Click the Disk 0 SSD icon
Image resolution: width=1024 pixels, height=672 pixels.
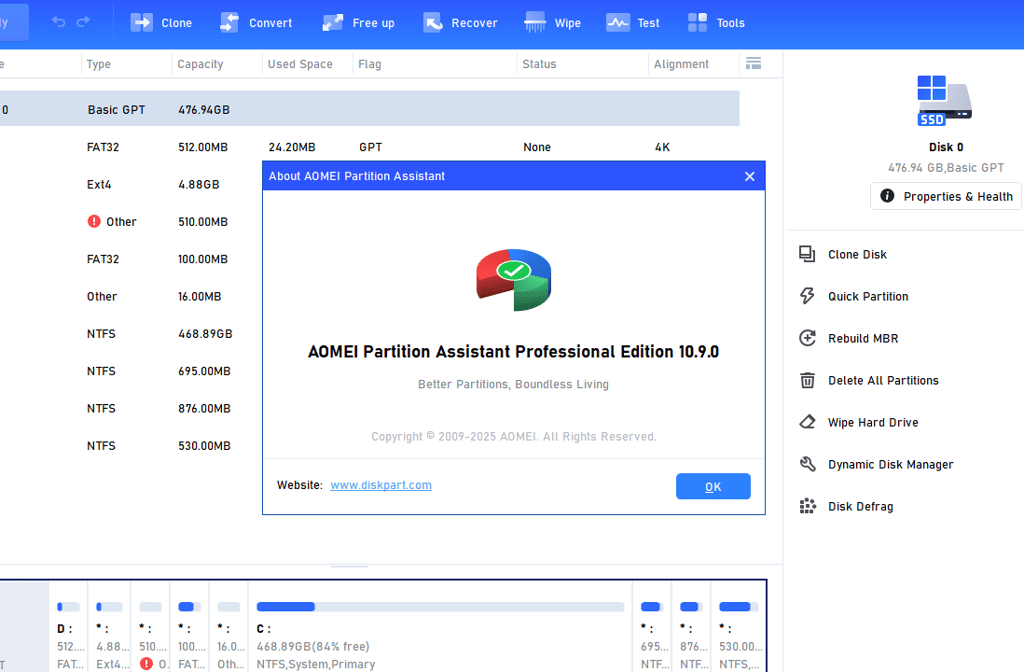click(945, 100)
